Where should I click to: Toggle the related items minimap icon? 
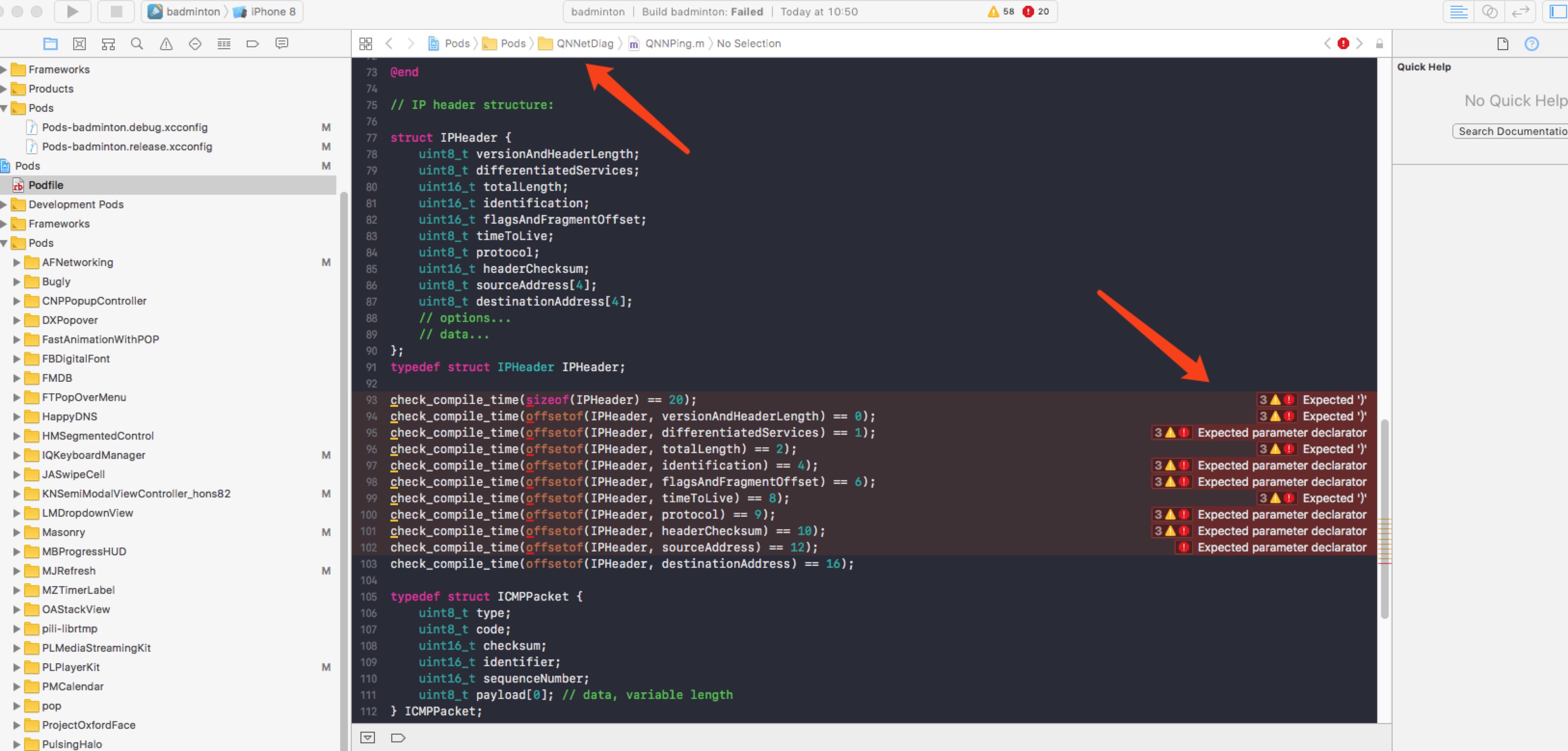click(366, 43)
